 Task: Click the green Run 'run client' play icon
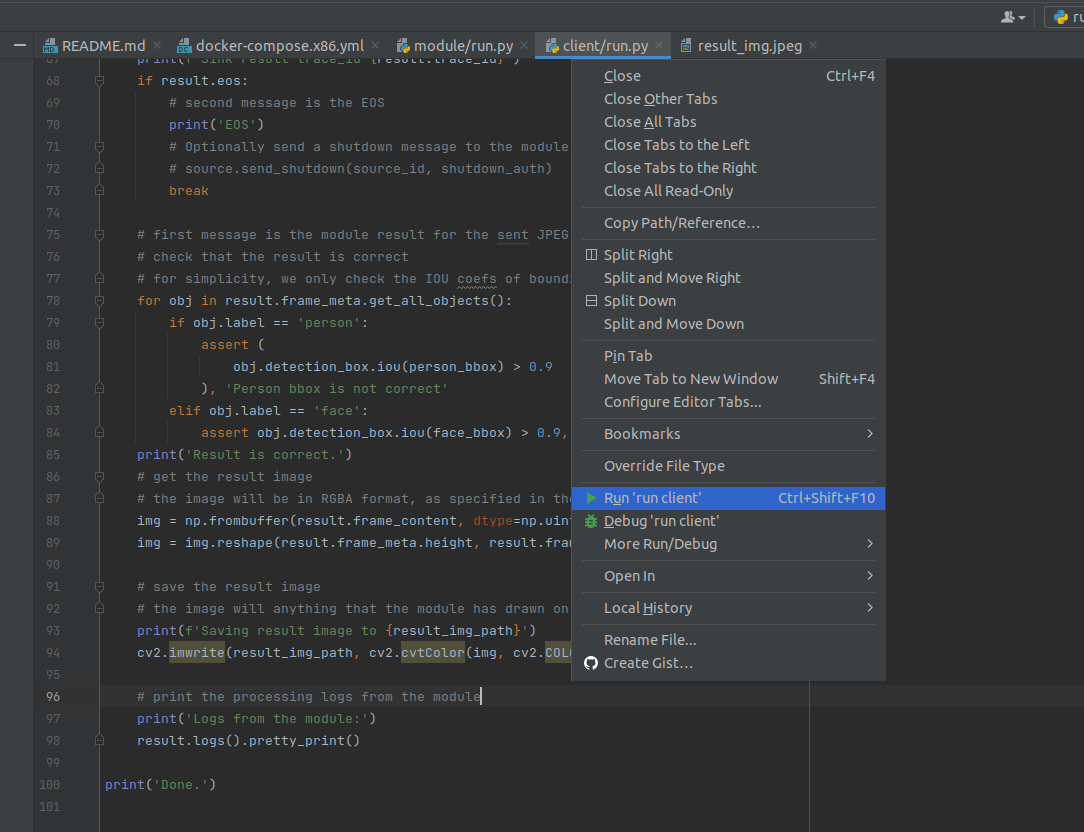[591, 498]
